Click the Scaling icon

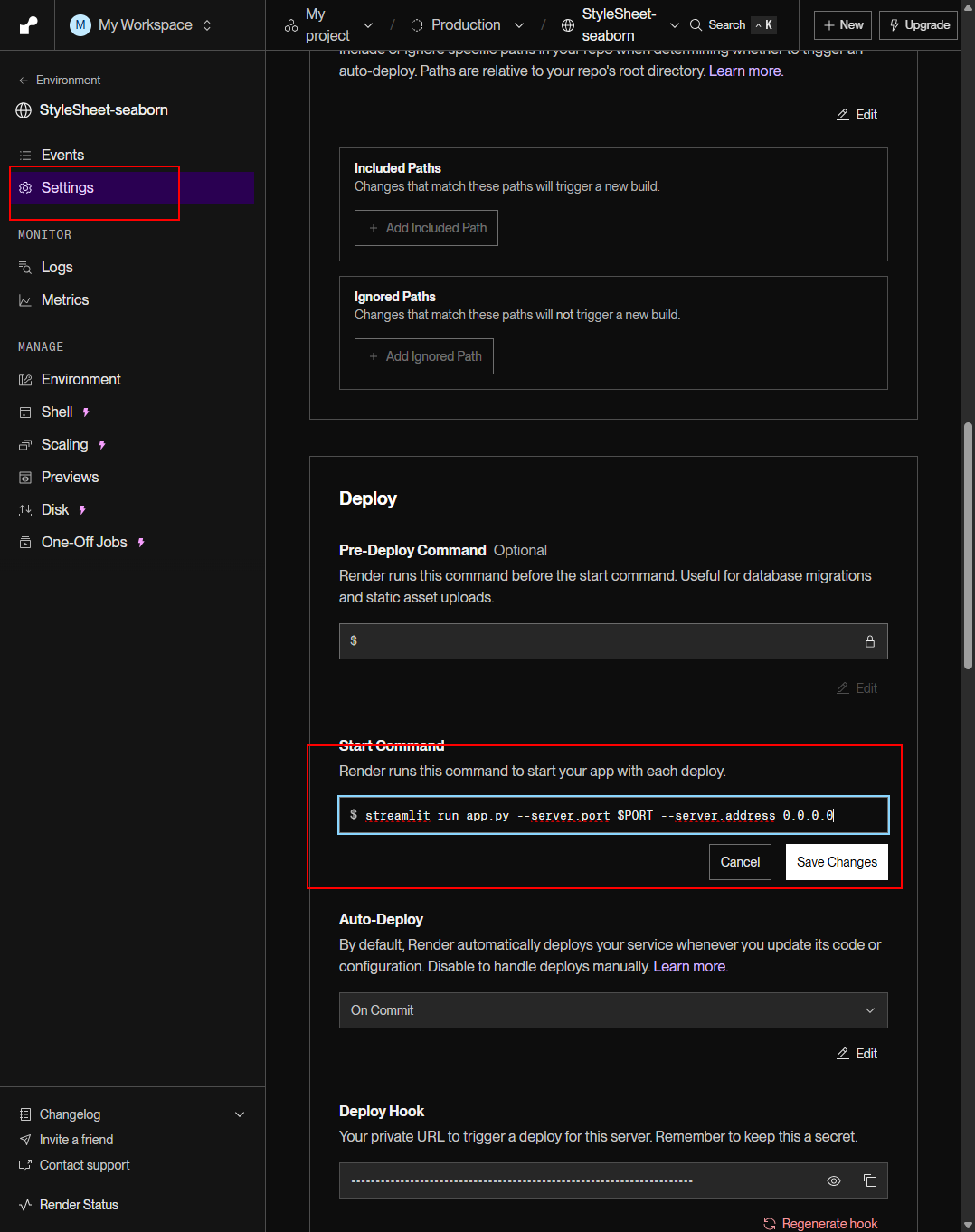pyautogui.click(x=25, y=445)
